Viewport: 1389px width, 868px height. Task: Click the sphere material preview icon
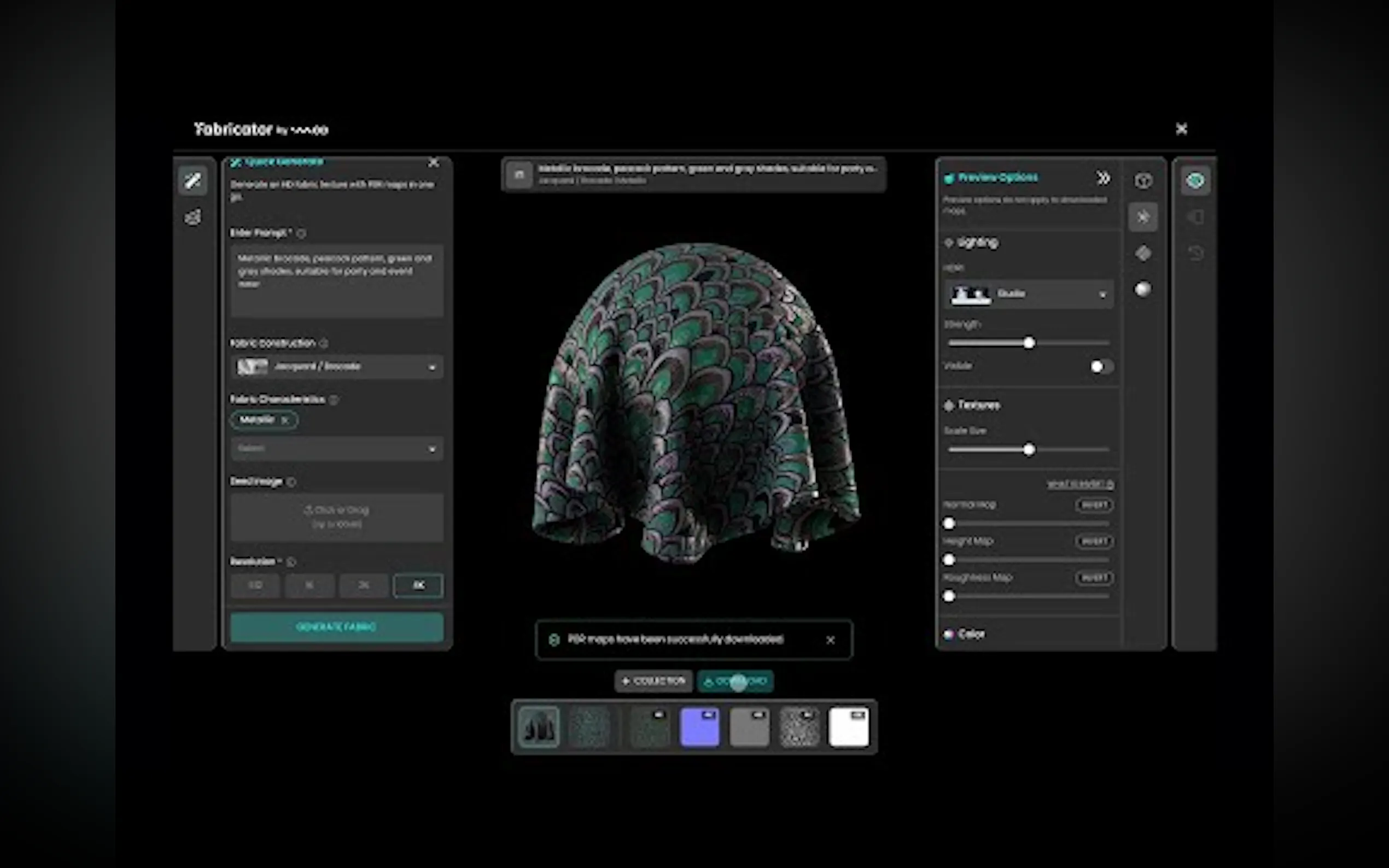coord(1143,289)
